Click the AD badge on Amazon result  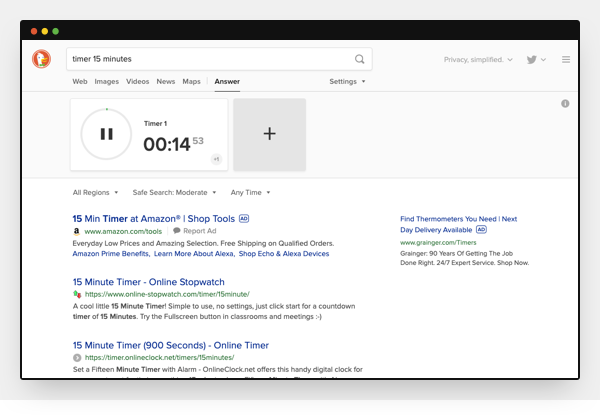click(244, 218)
